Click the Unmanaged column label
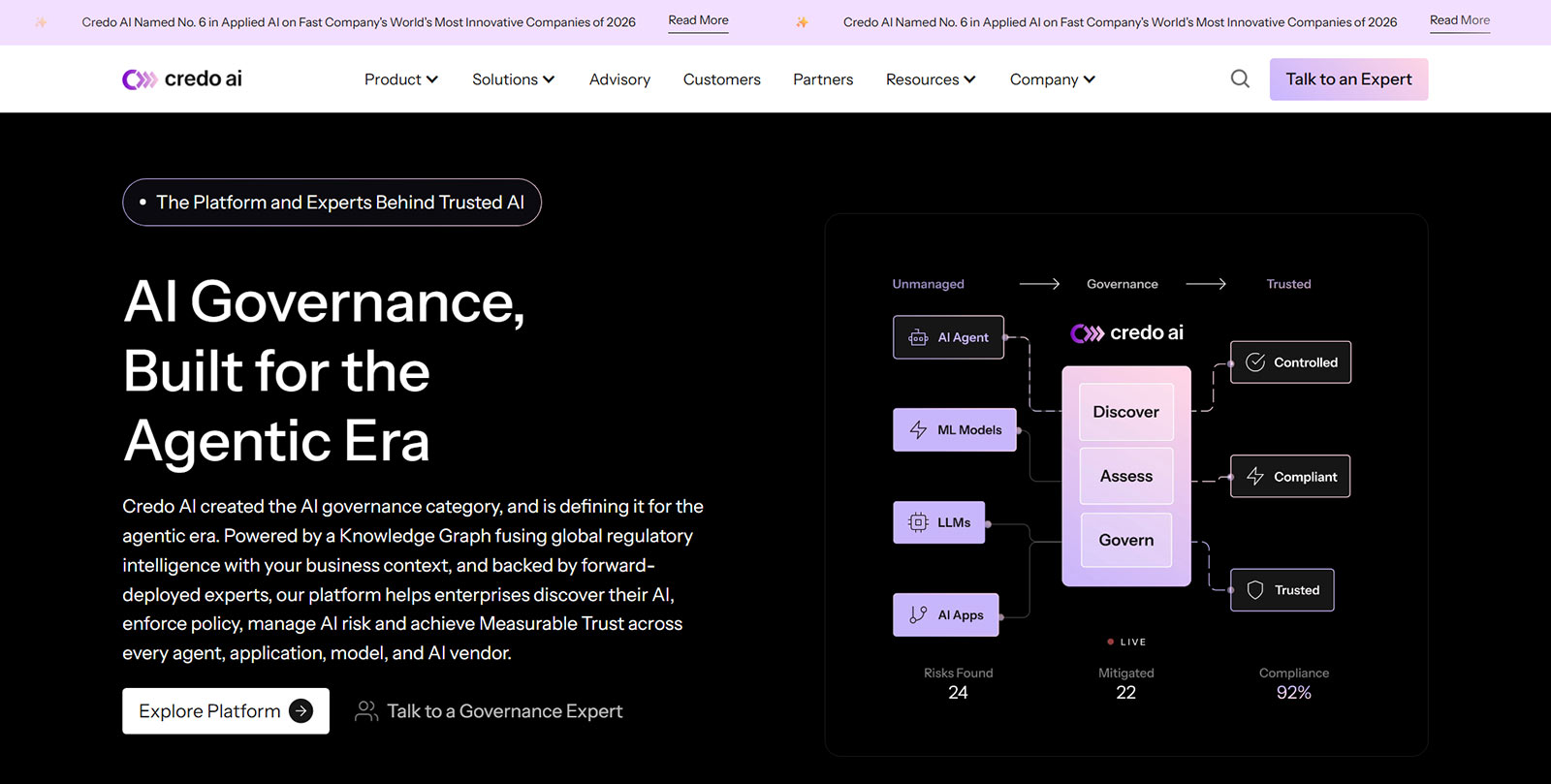The width and height of the screenshot is (1551, 784). click(929, 284)
